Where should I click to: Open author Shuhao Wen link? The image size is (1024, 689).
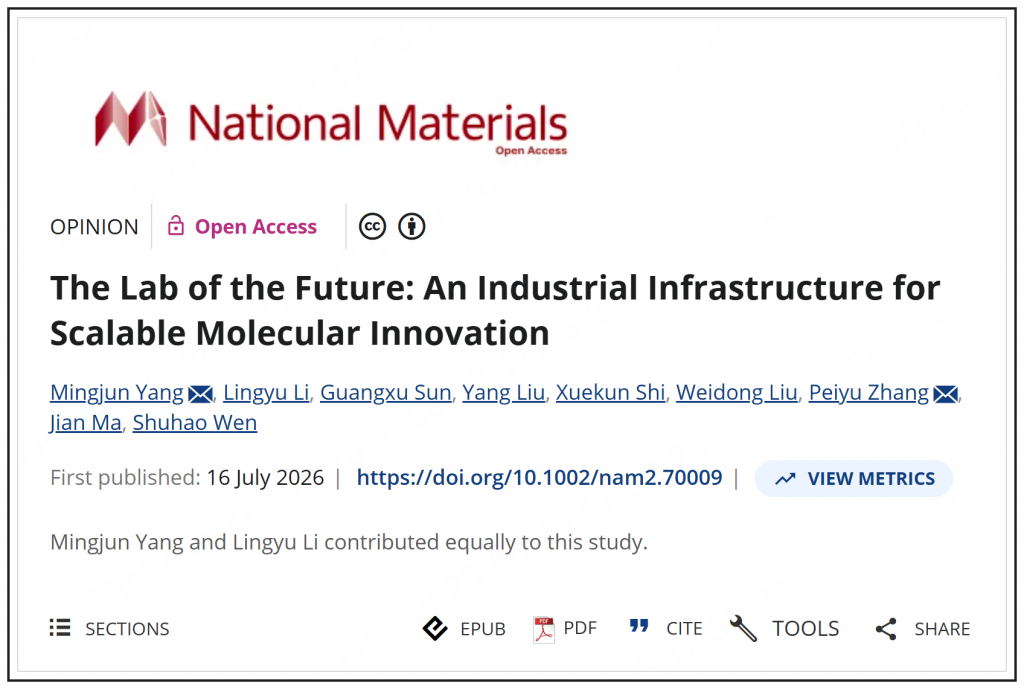[195, 423]
